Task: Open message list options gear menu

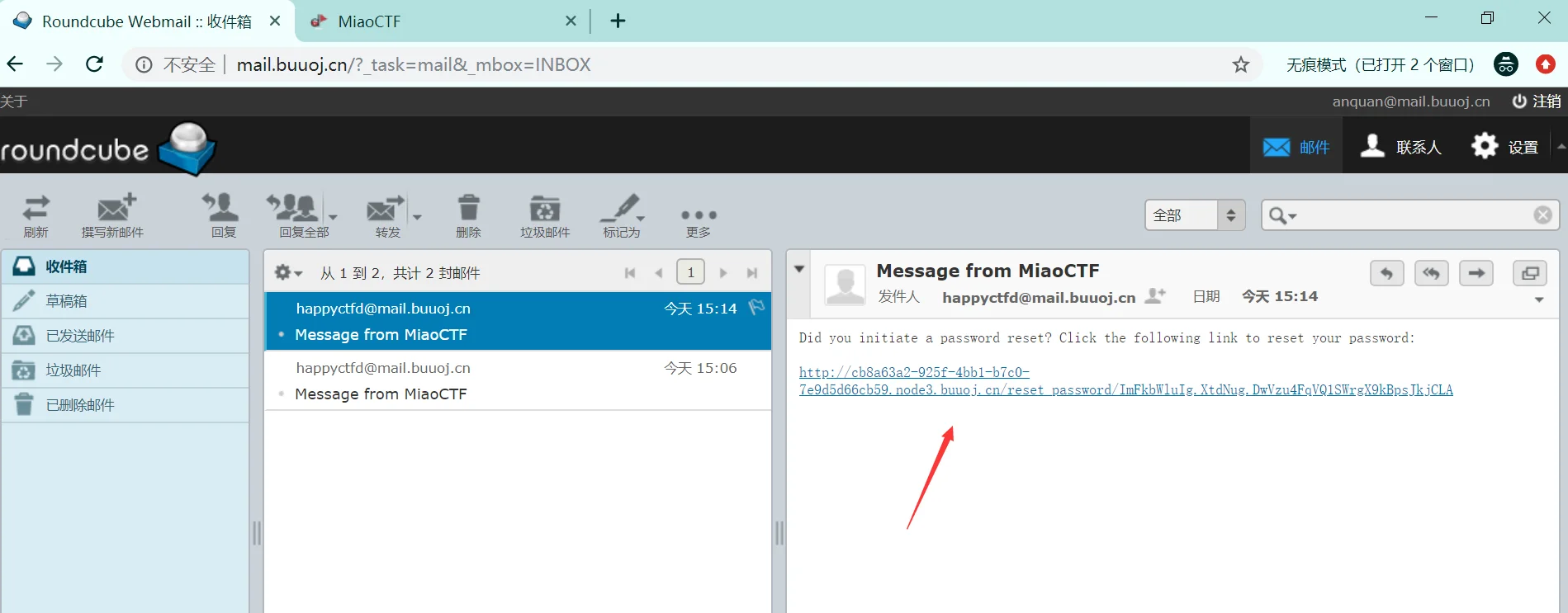Action: click(288, 272)
